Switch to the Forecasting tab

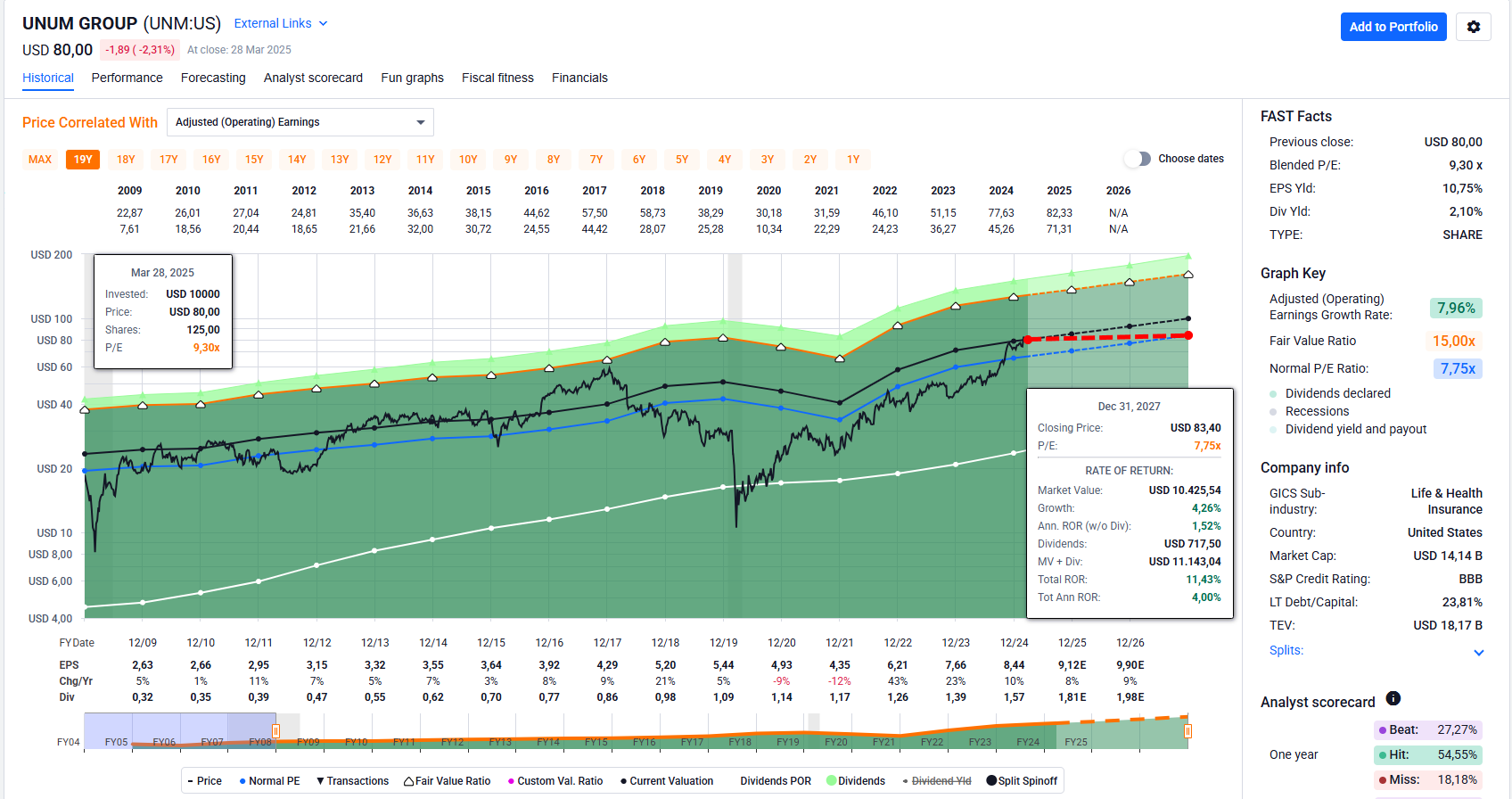(x=213, y=78)
